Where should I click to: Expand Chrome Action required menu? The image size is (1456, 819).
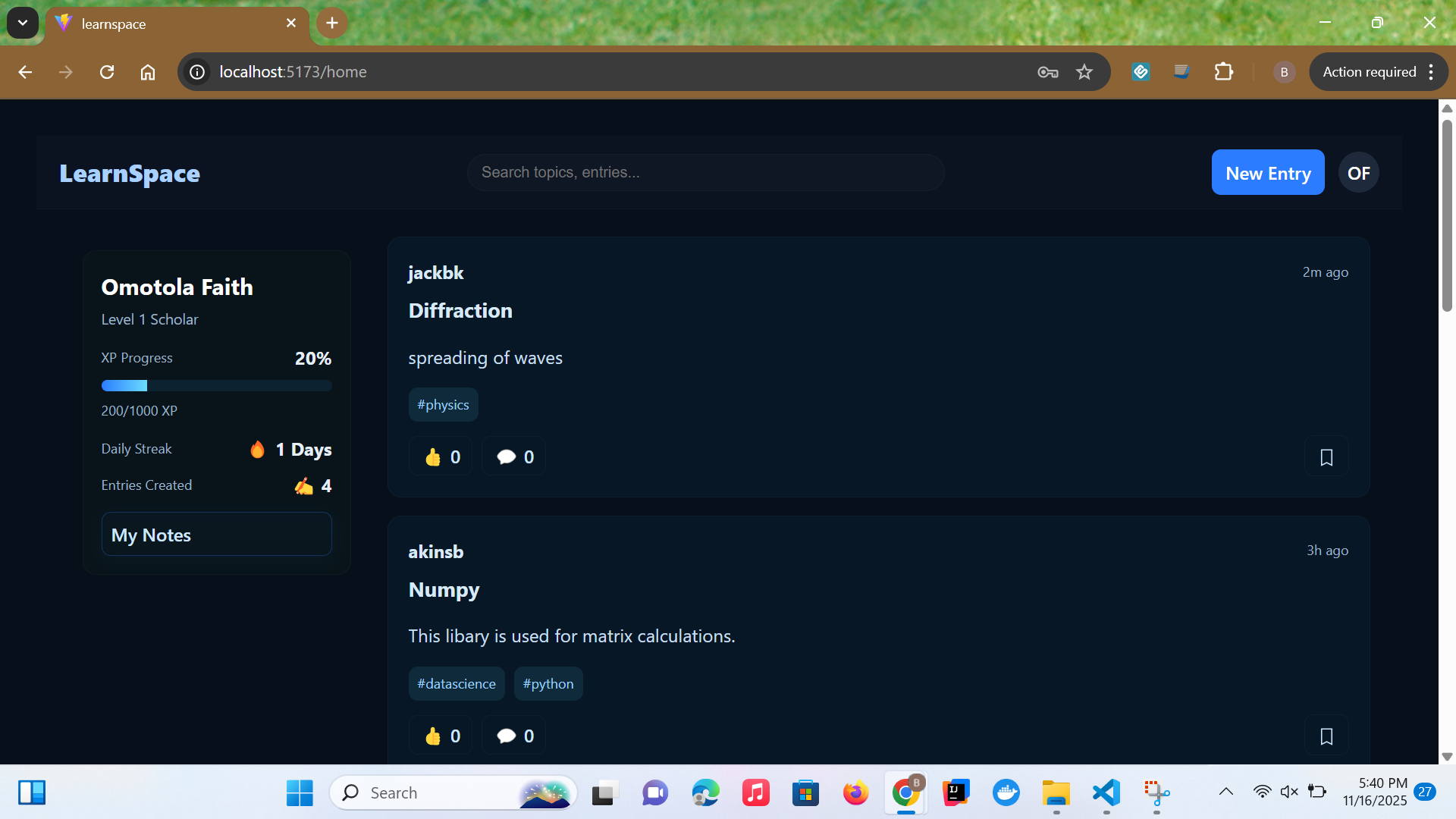tap(1379, 72)
